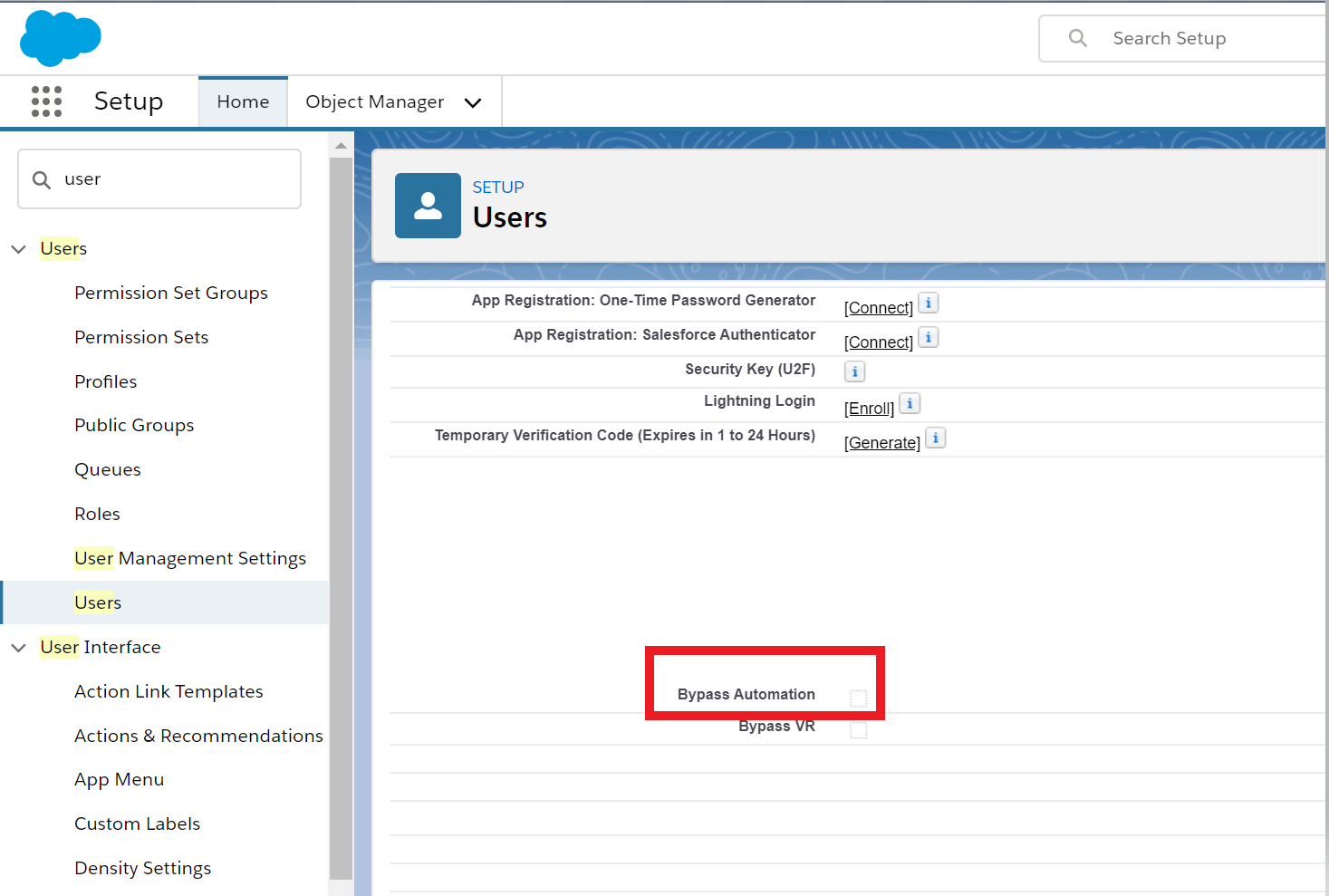Click Connect for Salesforce Authenticator
The height and width of the screenshot is (896, 1329).
[x=879, y=342]
